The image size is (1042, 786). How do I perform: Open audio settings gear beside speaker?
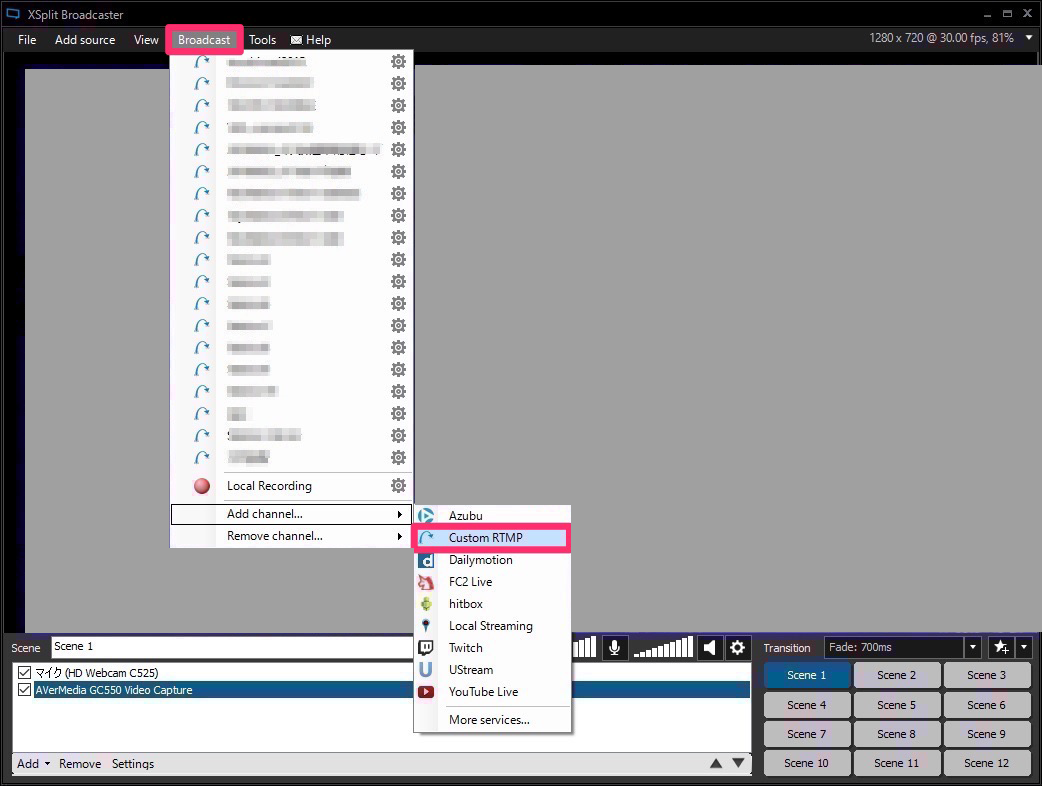pos(737,647)
